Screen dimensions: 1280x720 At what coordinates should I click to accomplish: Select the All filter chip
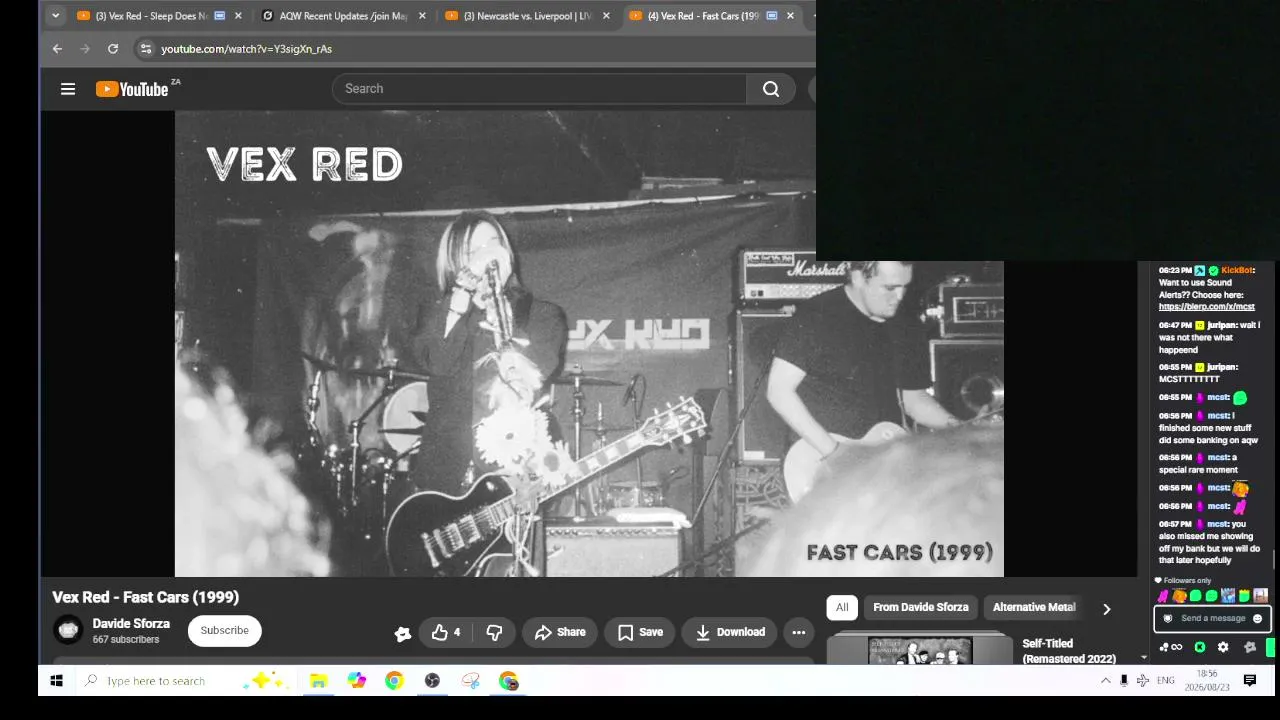[842, 607]
